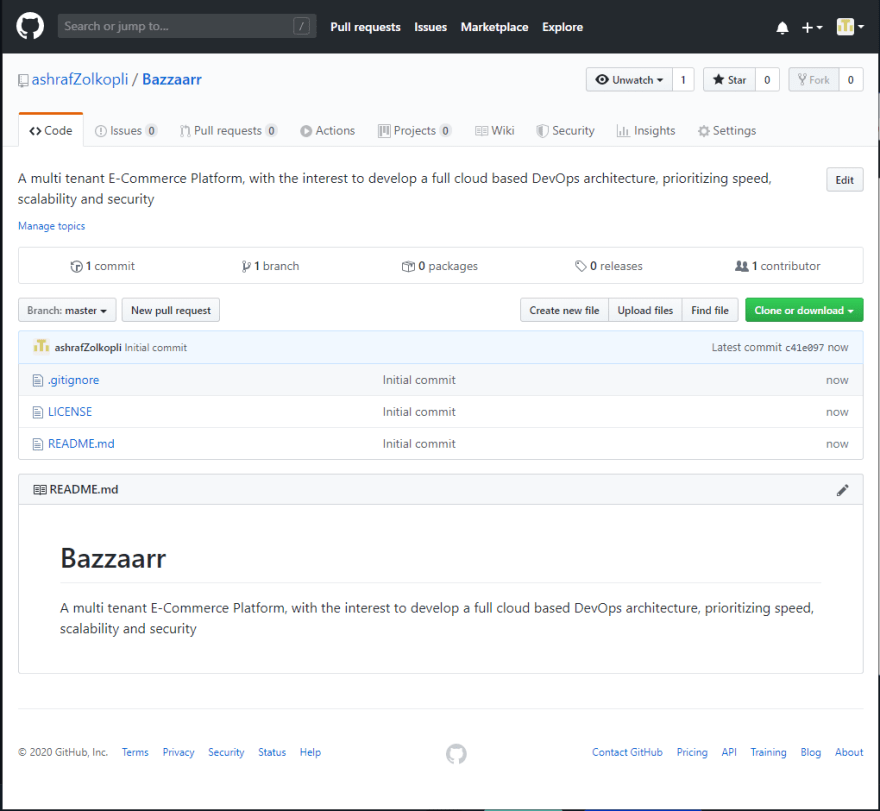Click the Help footer link
880x811 pixels.
pos(310,752)
